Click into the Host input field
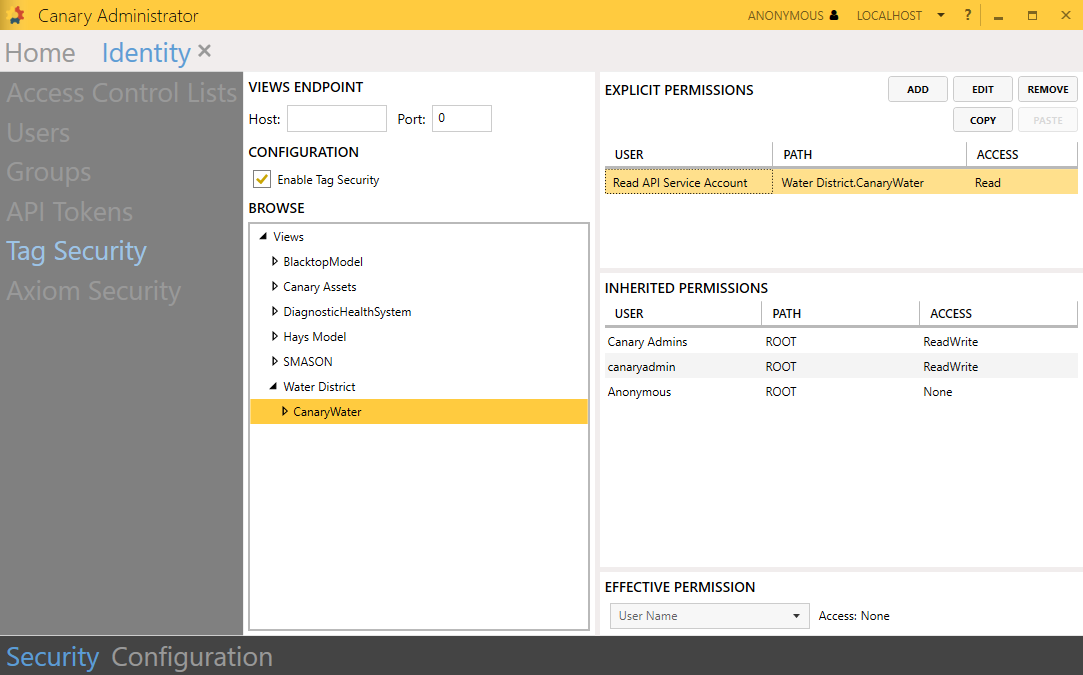 336,119
